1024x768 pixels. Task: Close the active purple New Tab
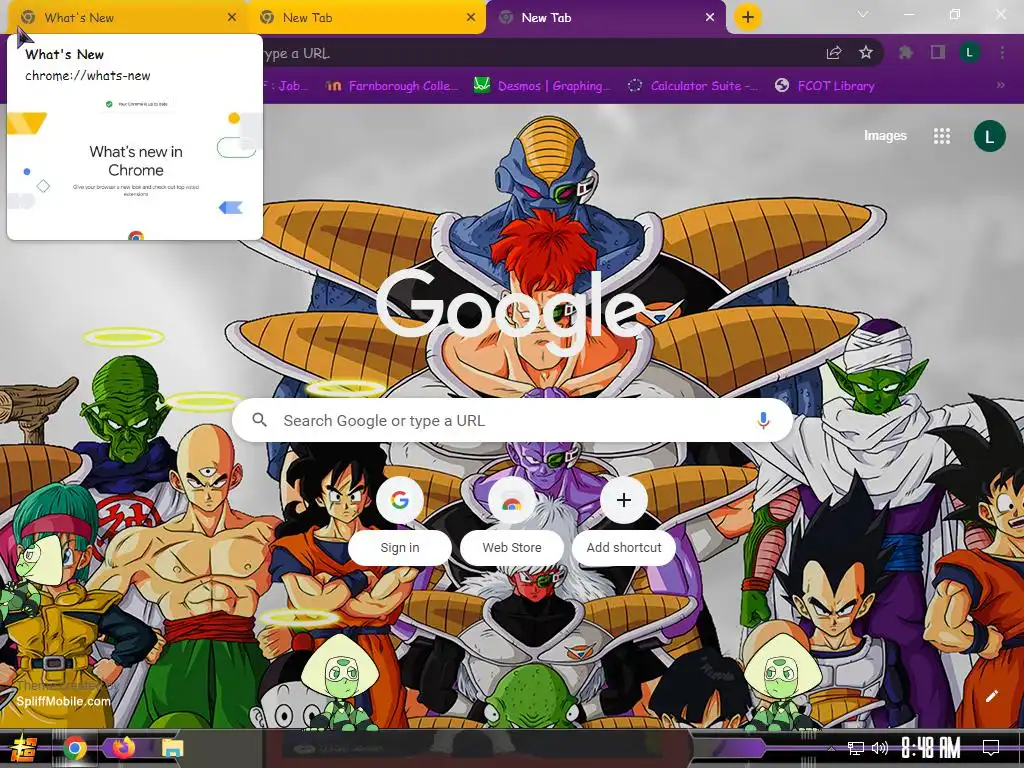(x=710, y=18)
